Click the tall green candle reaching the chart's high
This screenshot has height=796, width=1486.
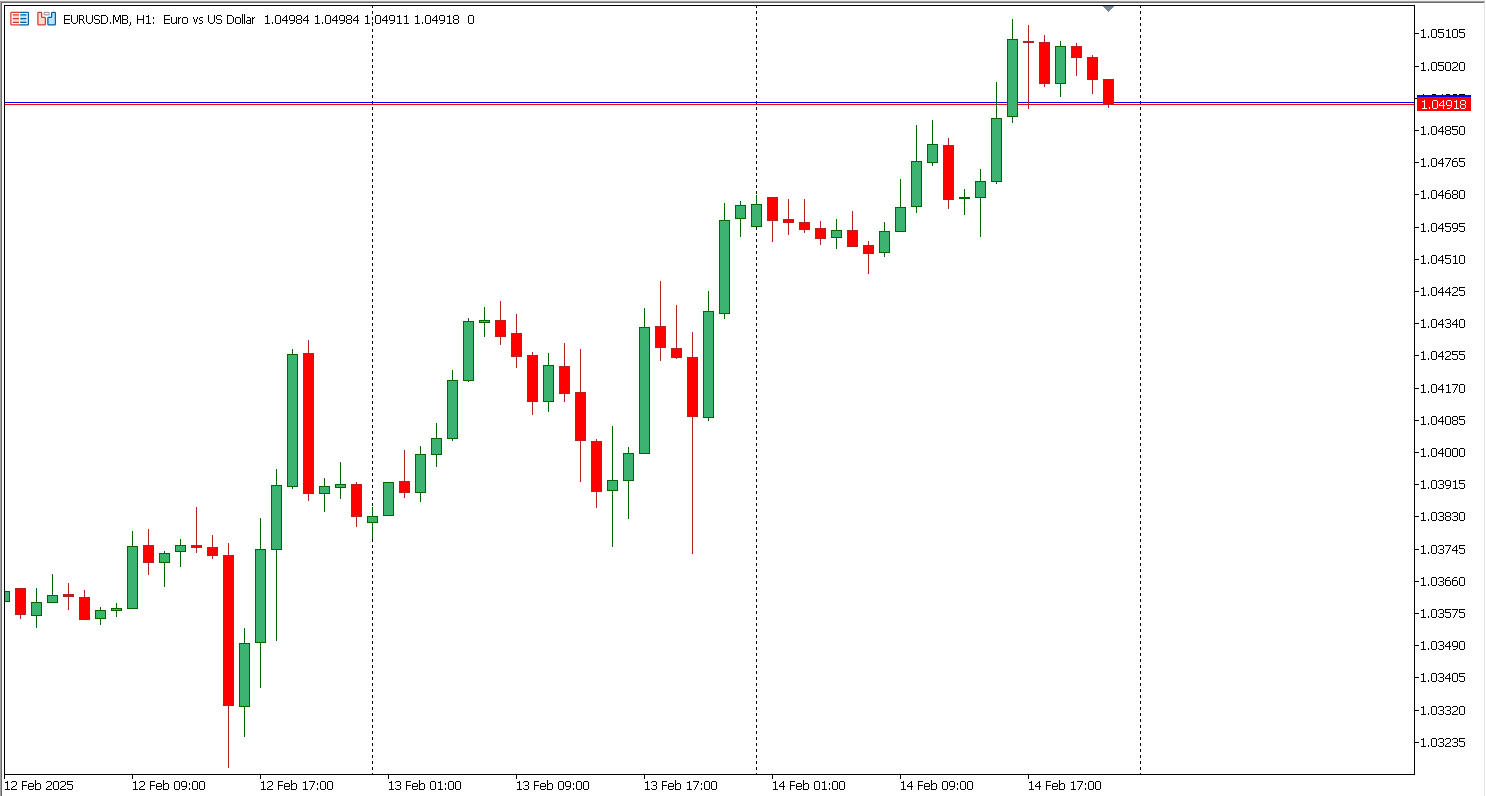tap(1012, 78)
